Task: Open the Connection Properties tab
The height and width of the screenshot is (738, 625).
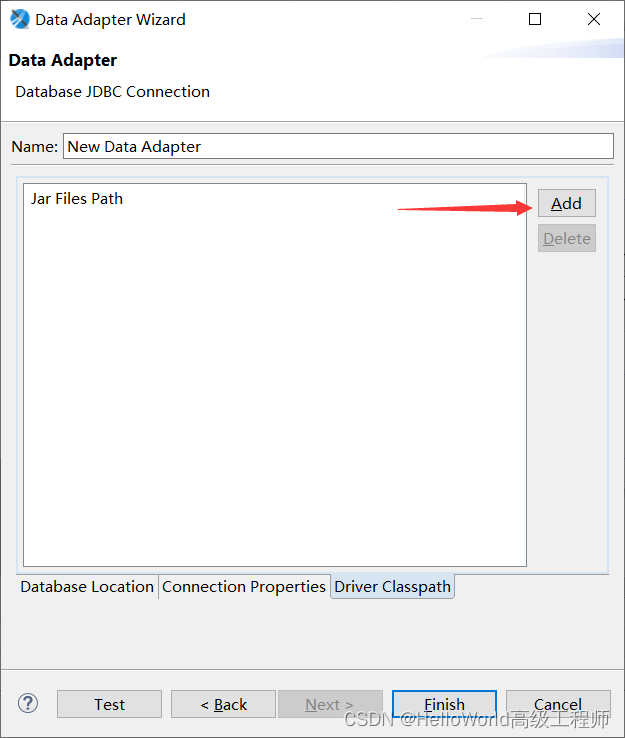Action: pos(244,586)
